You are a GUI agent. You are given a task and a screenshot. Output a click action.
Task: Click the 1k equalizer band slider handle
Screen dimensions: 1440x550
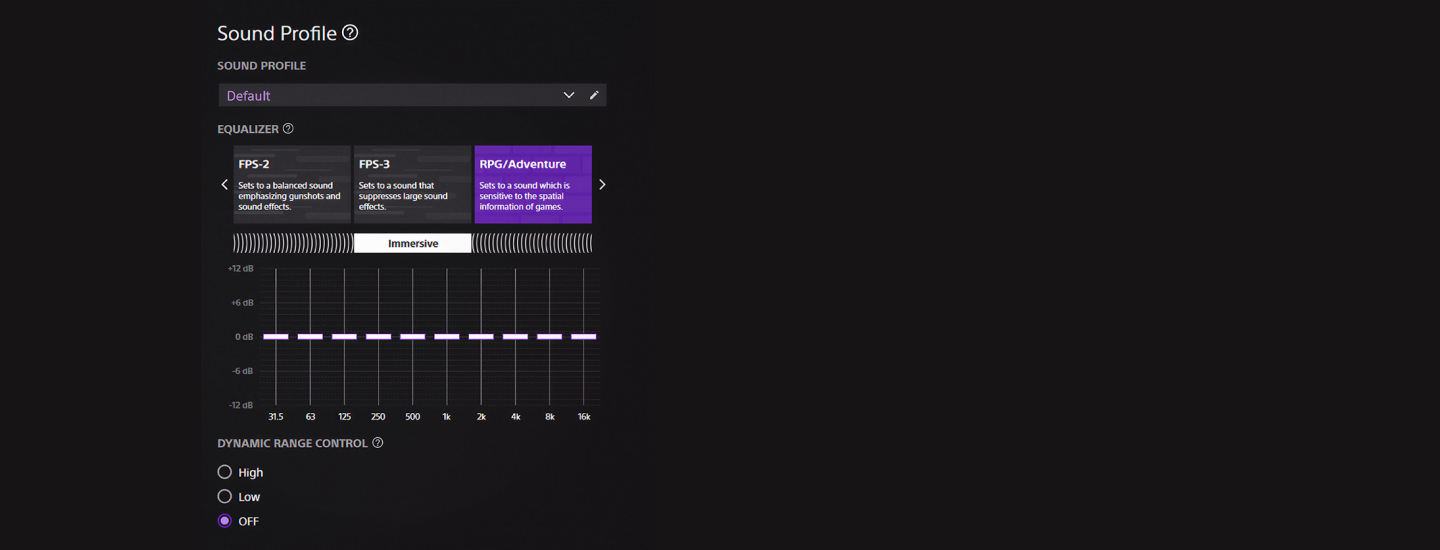pos(447,337)
